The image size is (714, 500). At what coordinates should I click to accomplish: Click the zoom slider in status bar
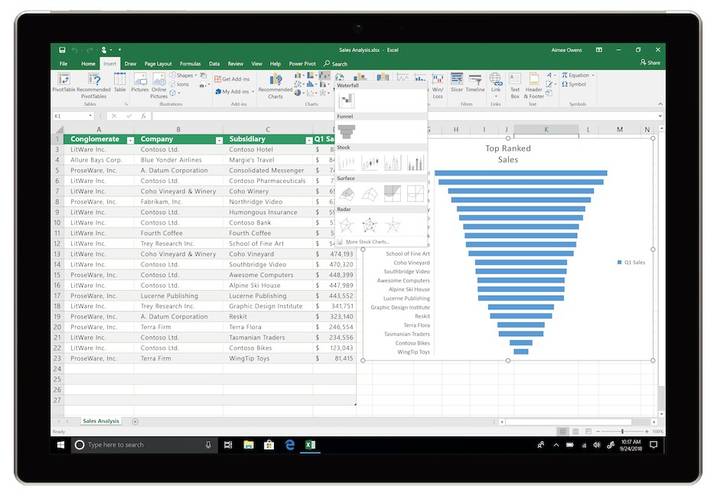tap(622, 431)
